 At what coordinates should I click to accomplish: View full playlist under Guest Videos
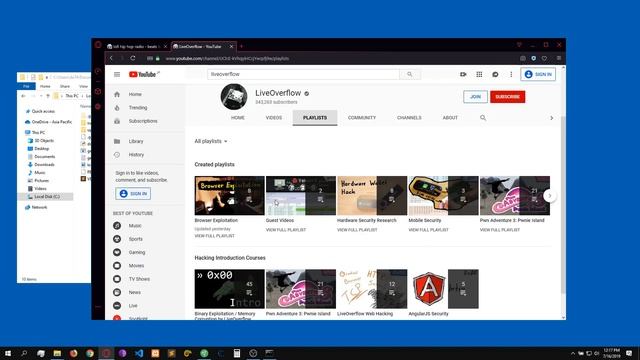(x=286, y=230)
